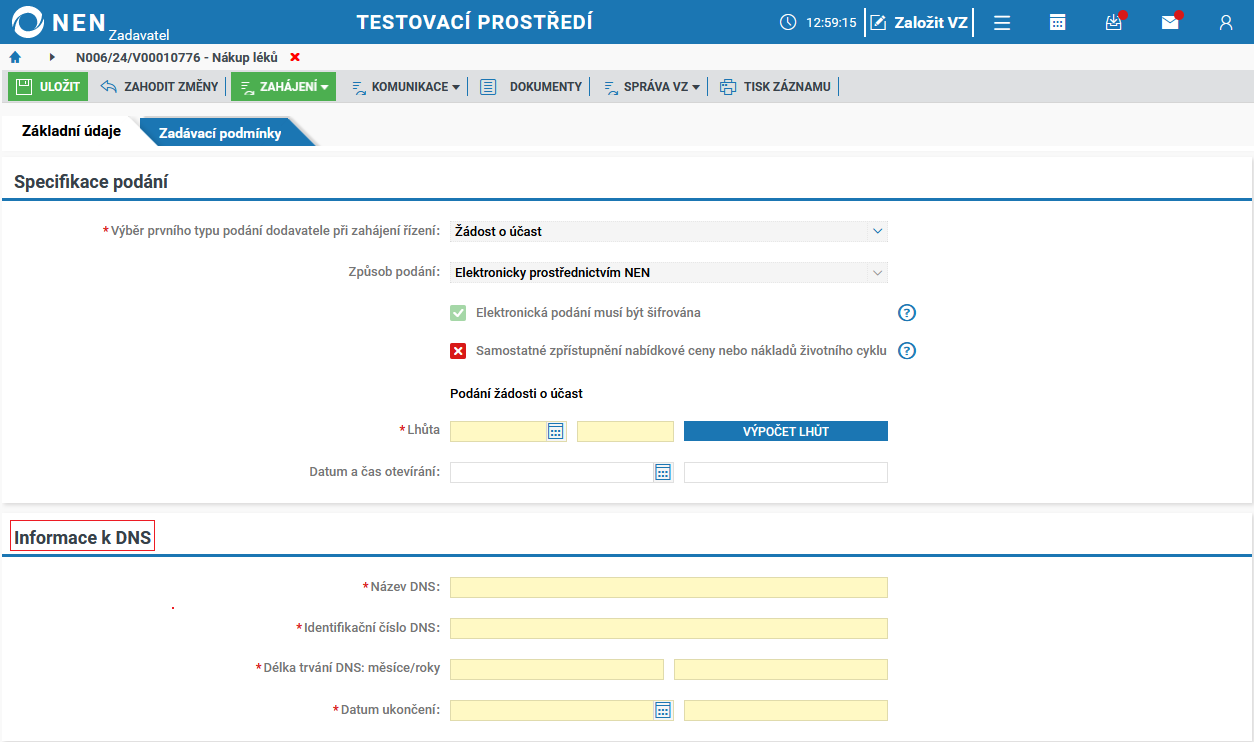Click Založit VZ in the header
The image size is (1254, 742).
(919, 22)
